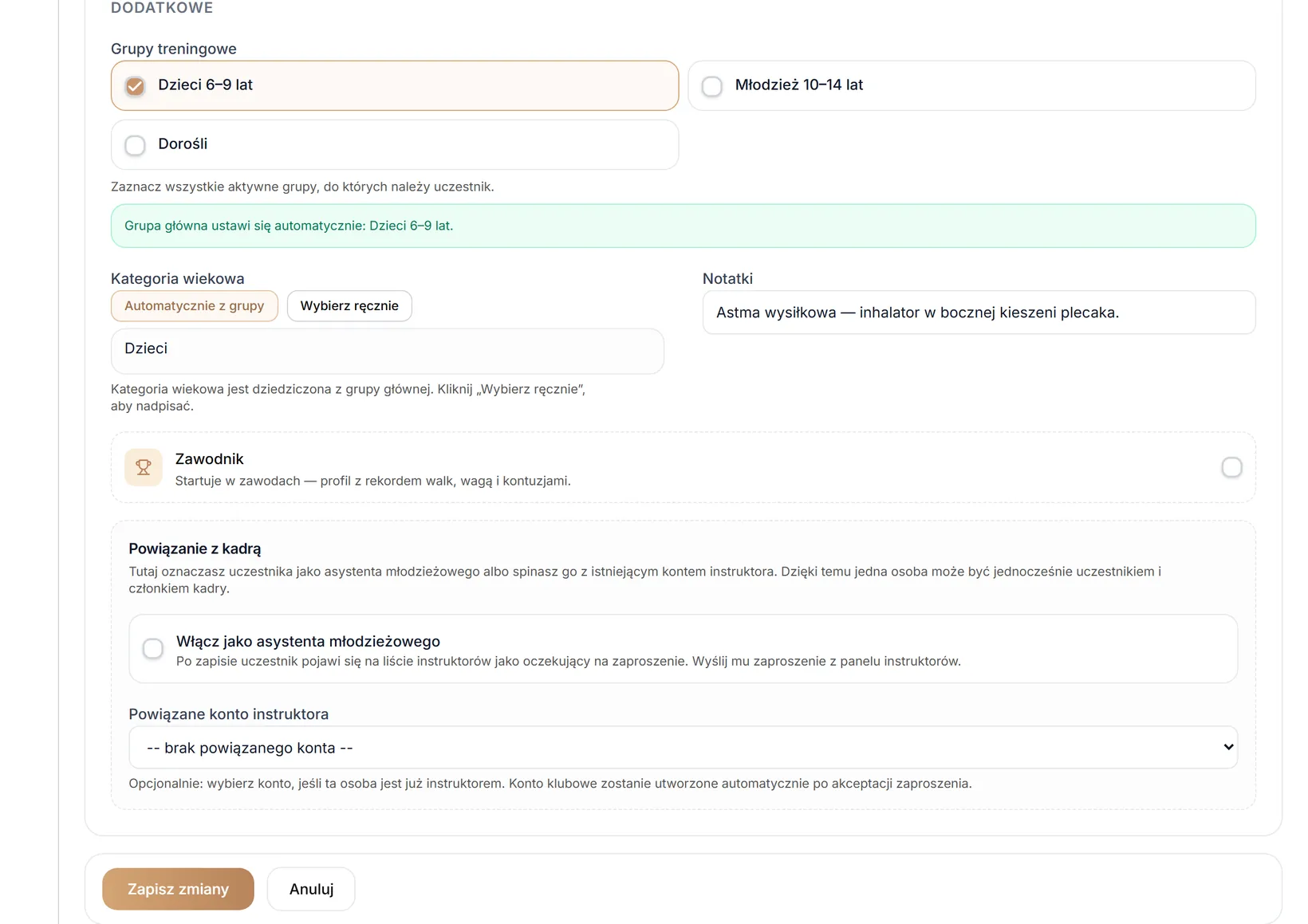Screen dimensions: 1308x924
Task: Focus the Notatki text field
Action: tap(979, 313)
